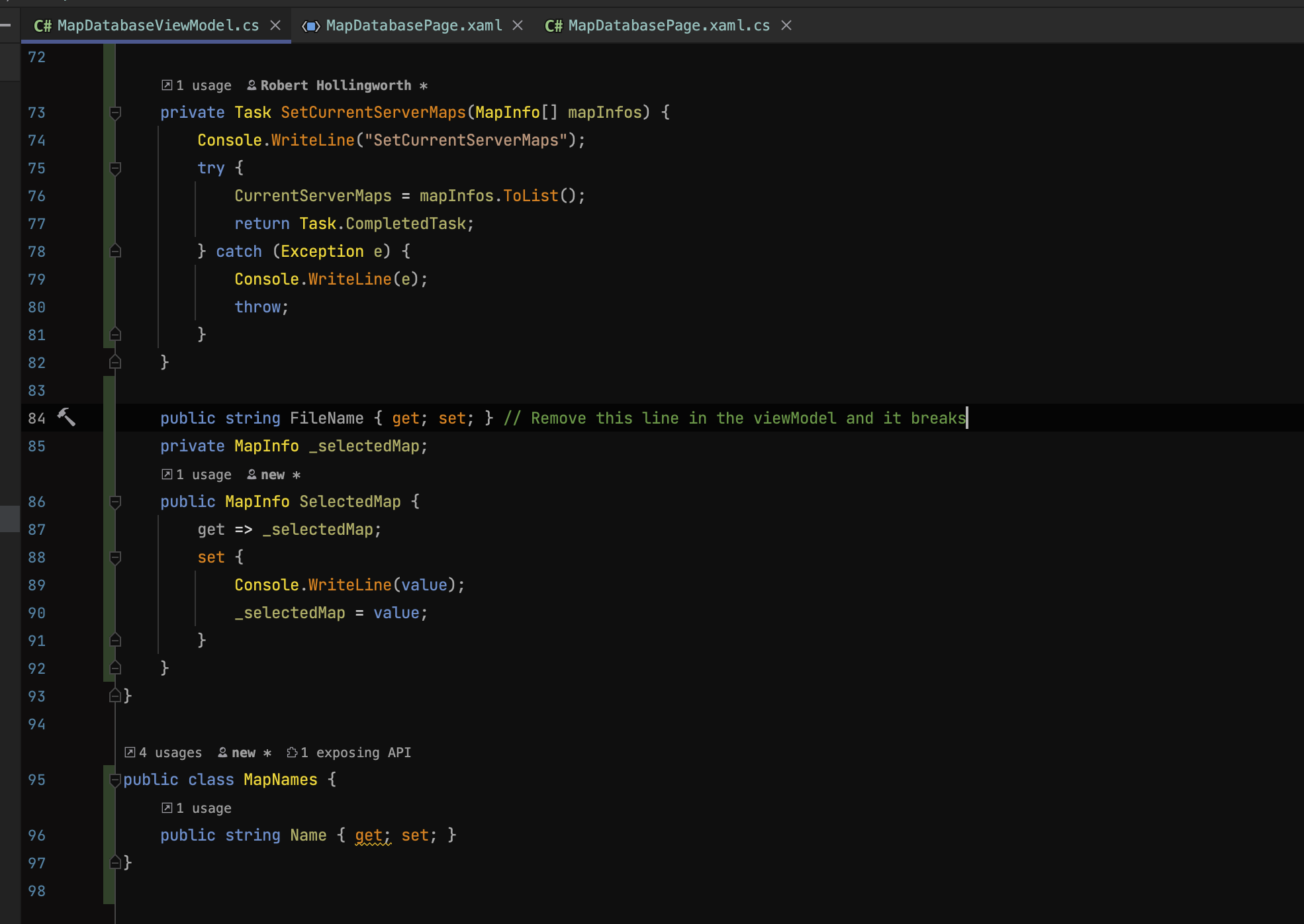Click the ToList call on line 76
Screen dimensions: 1304x924
(531, 196)
